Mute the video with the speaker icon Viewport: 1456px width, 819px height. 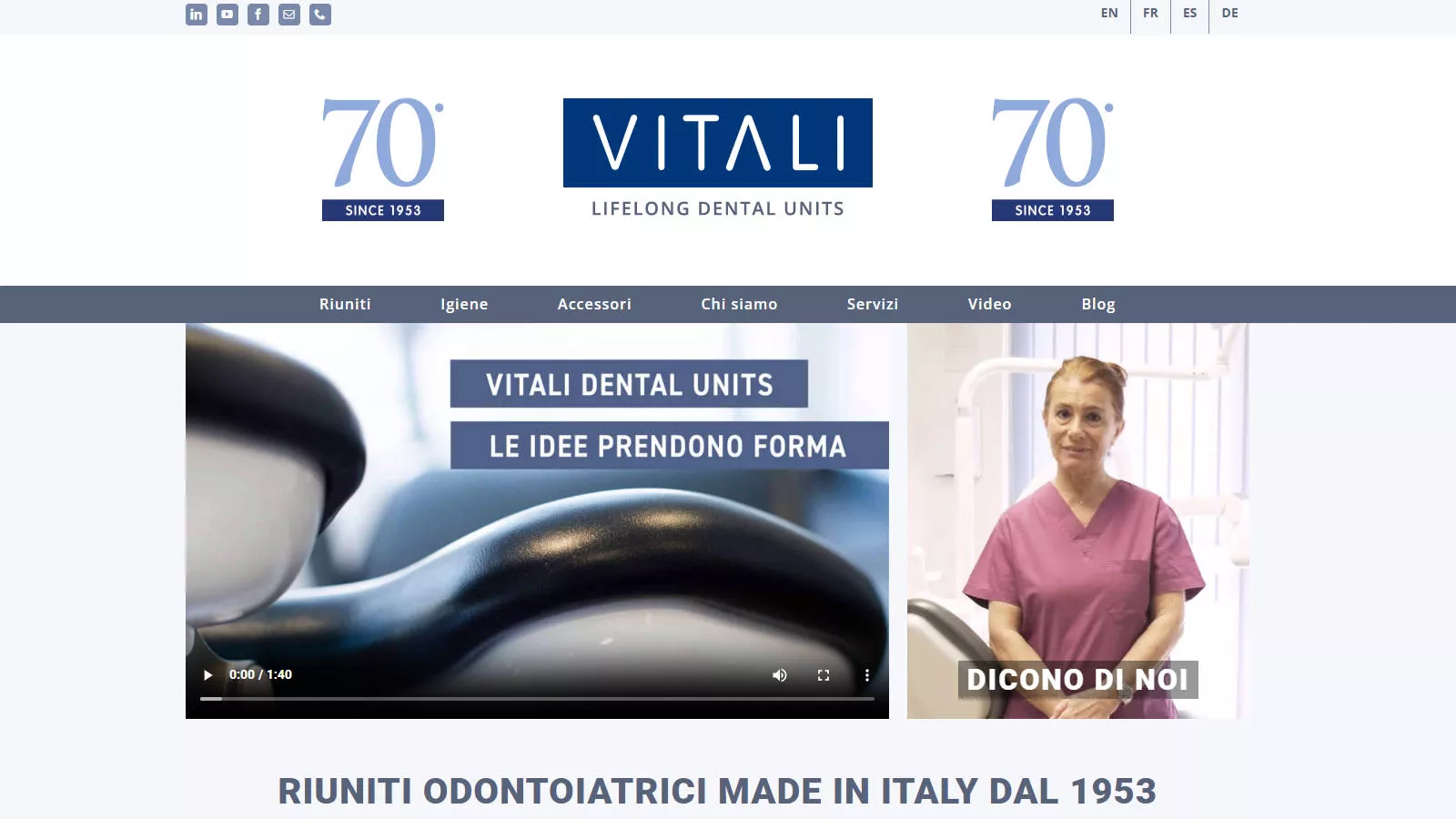click(780, 675)
